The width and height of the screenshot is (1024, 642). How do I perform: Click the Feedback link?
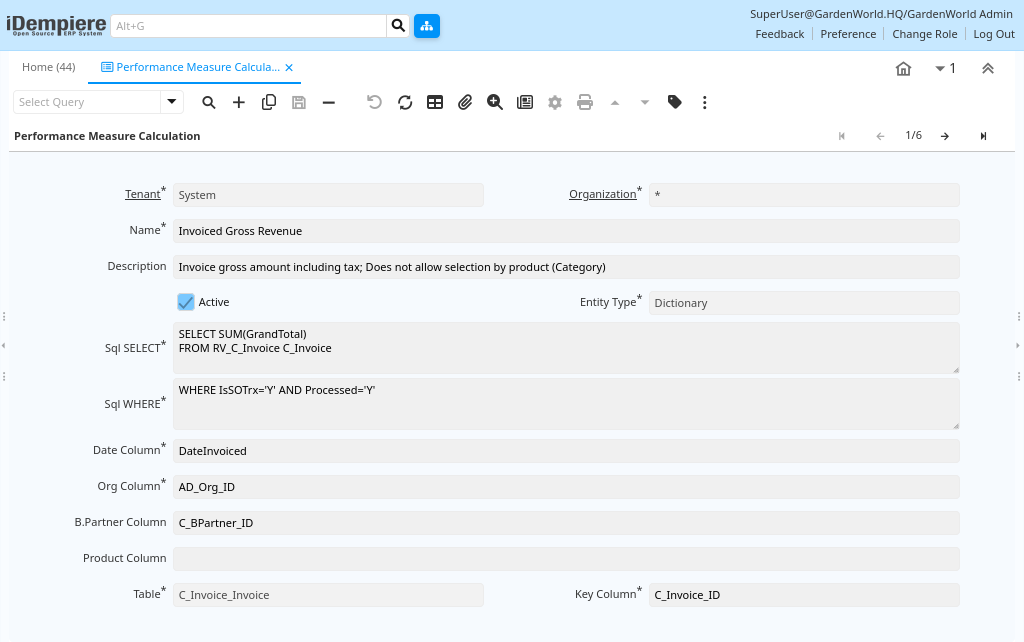[x=780, y=34]
